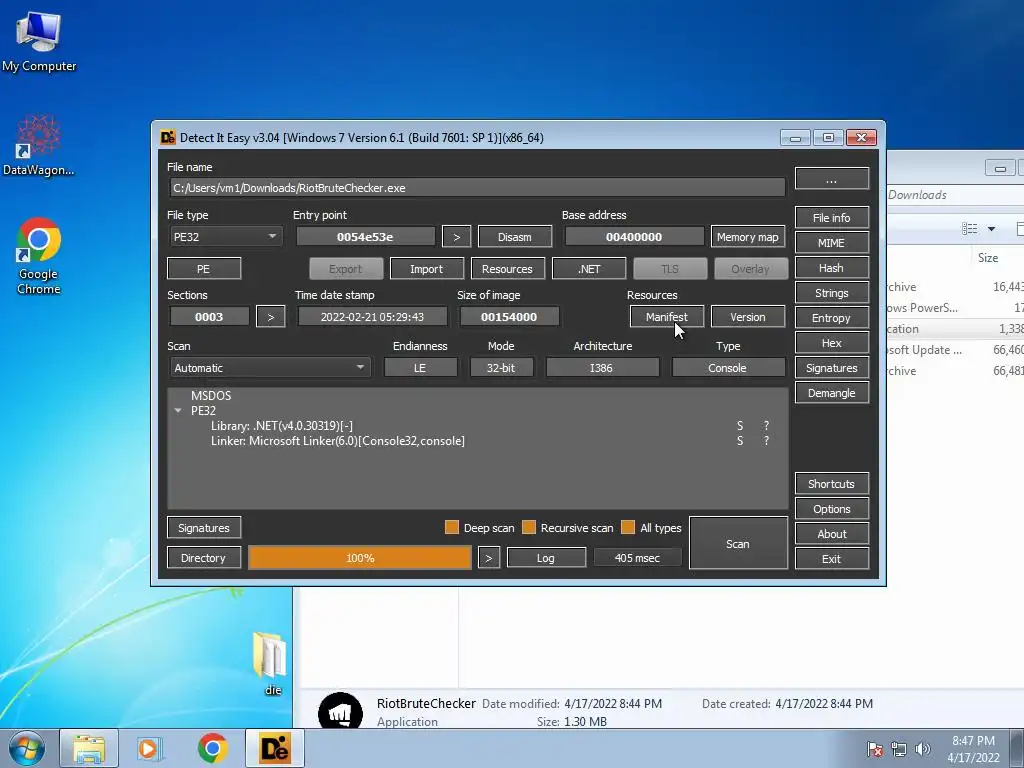Click the taskbar clock showing 8:47 PM

pos(973,749)
